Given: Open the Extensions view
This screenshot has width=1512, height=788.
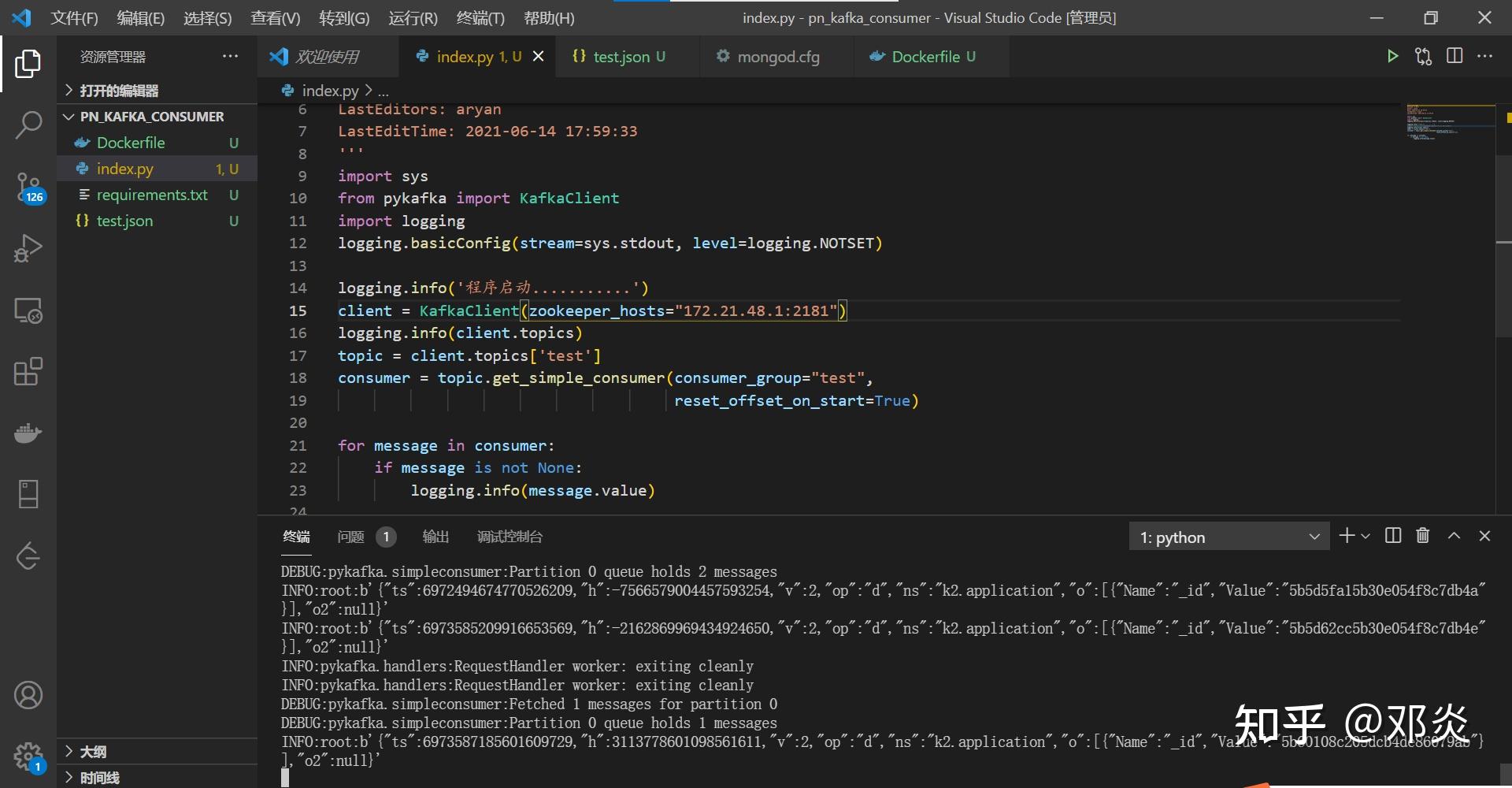Looking at the screenshot, I should tap(28, 371).
